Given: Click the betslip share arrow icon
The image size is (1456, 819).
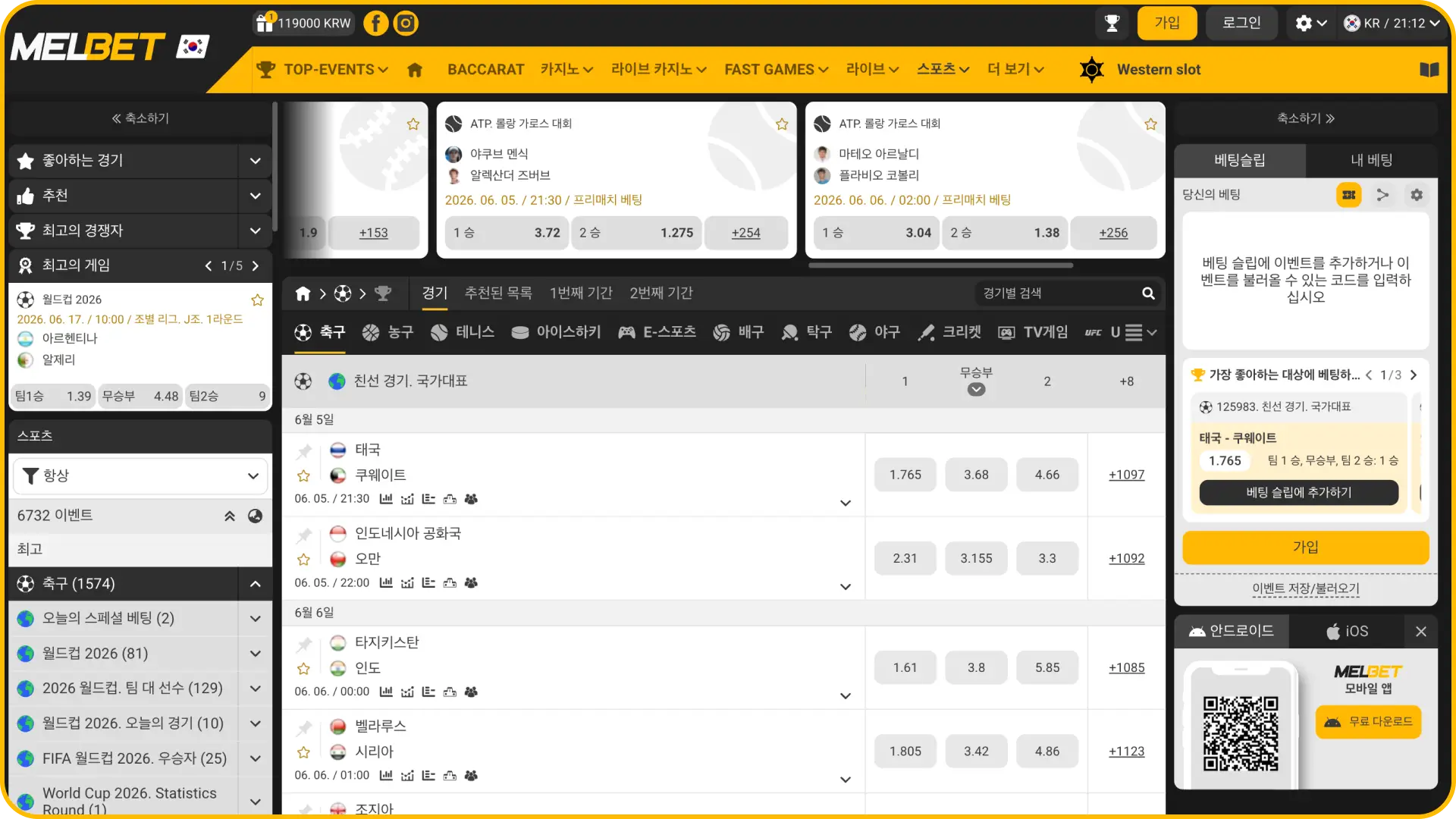Looking at the screenshot, I should tap(1383, 195).
